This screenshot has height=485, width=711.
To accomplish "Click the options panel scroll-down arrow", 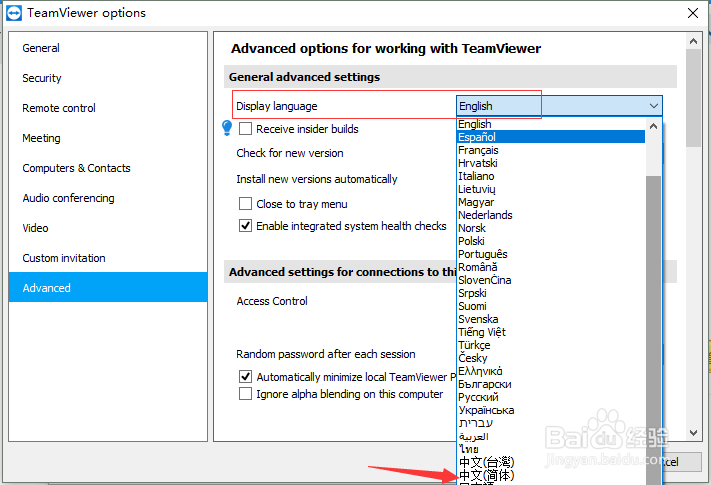I will click(x=693, y=433).
